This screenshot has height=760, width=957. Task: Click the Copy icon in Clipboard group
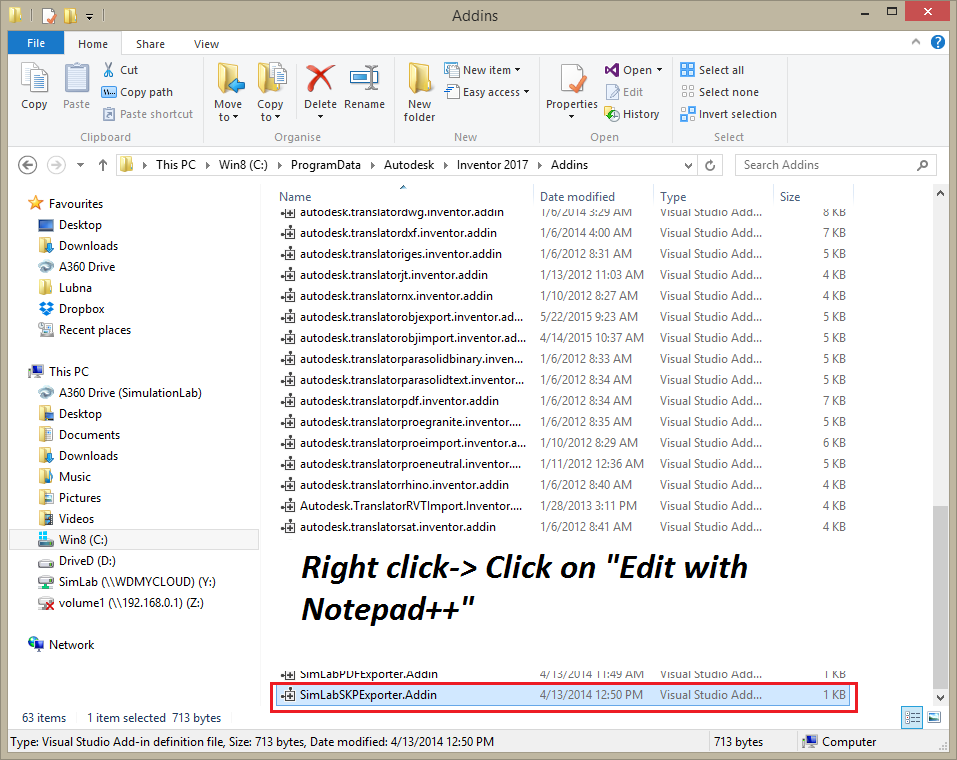point(34,86)
